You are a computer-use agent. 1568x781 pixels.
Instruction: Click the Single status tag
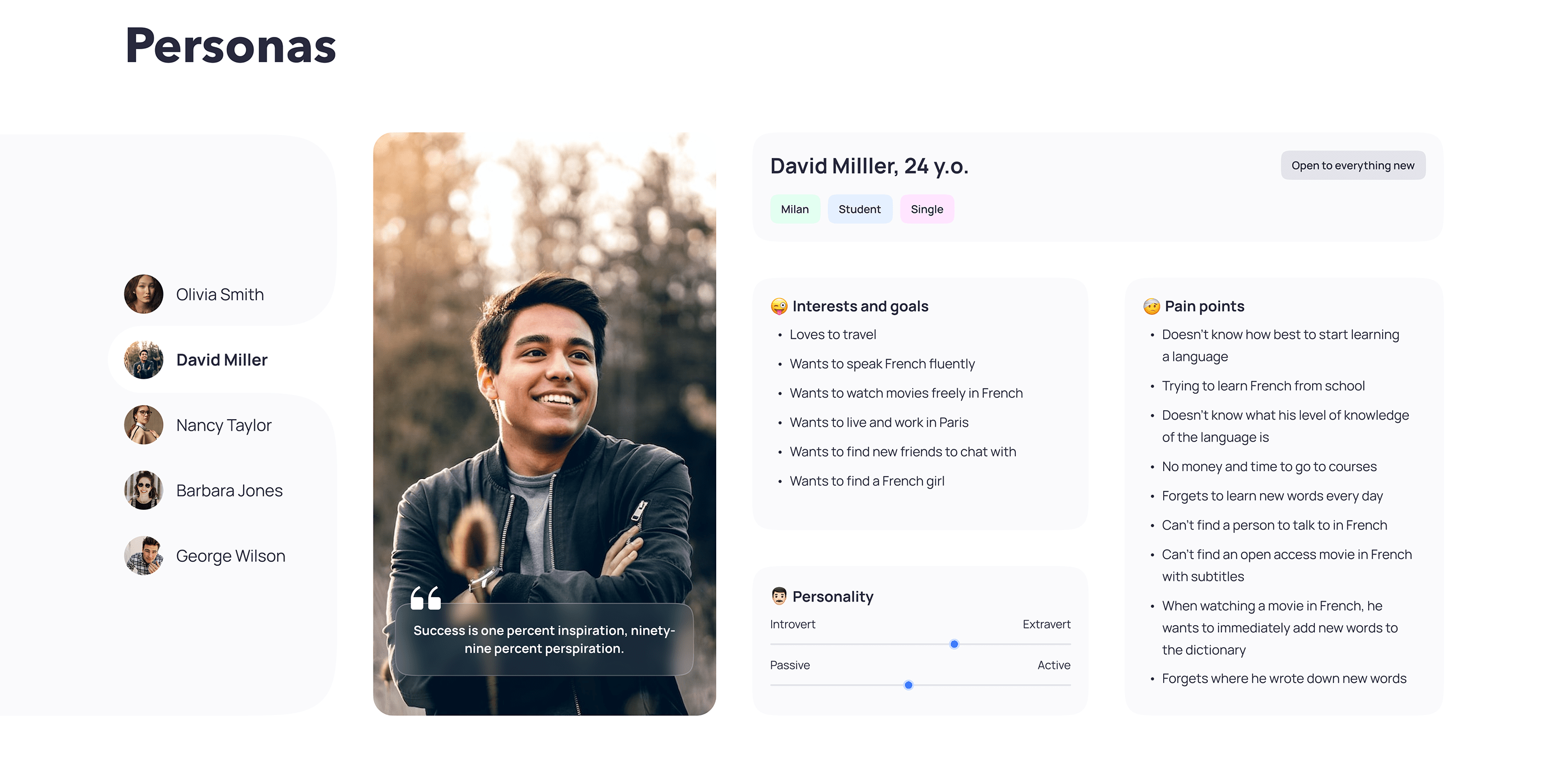pyautogui.click(x=926, y=209)
